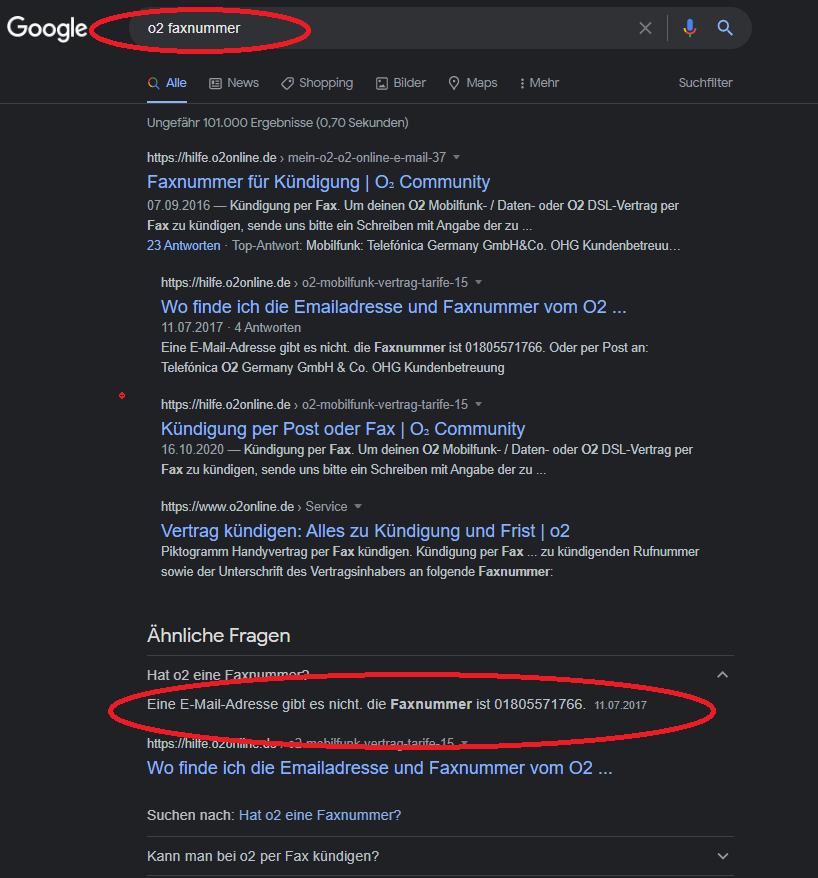Viewport: 818px width, 878px height.
Task: Click the Google logo
Action: [47, 28]
